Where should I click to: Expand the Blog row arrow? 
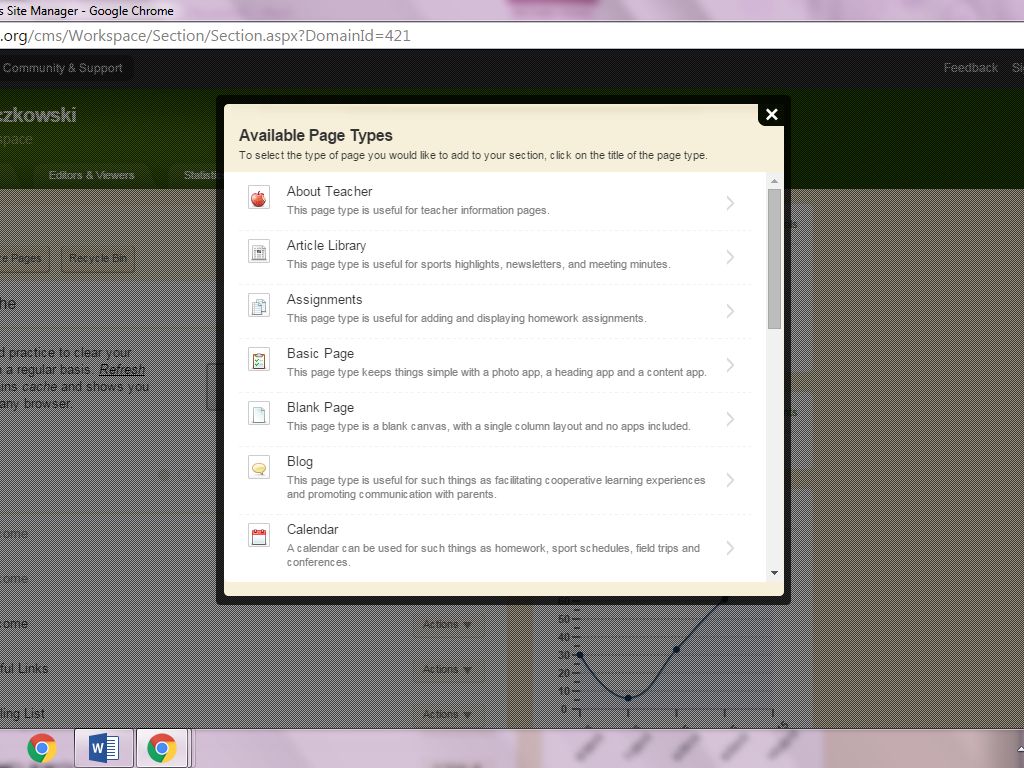730,480
